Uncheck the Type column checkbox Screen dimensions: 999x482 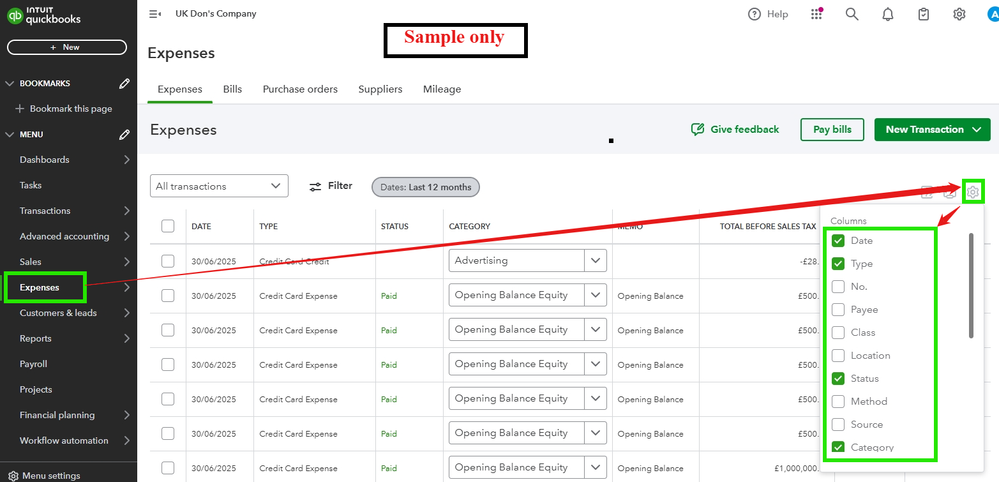pyautogui.click(x=838, y=264)
